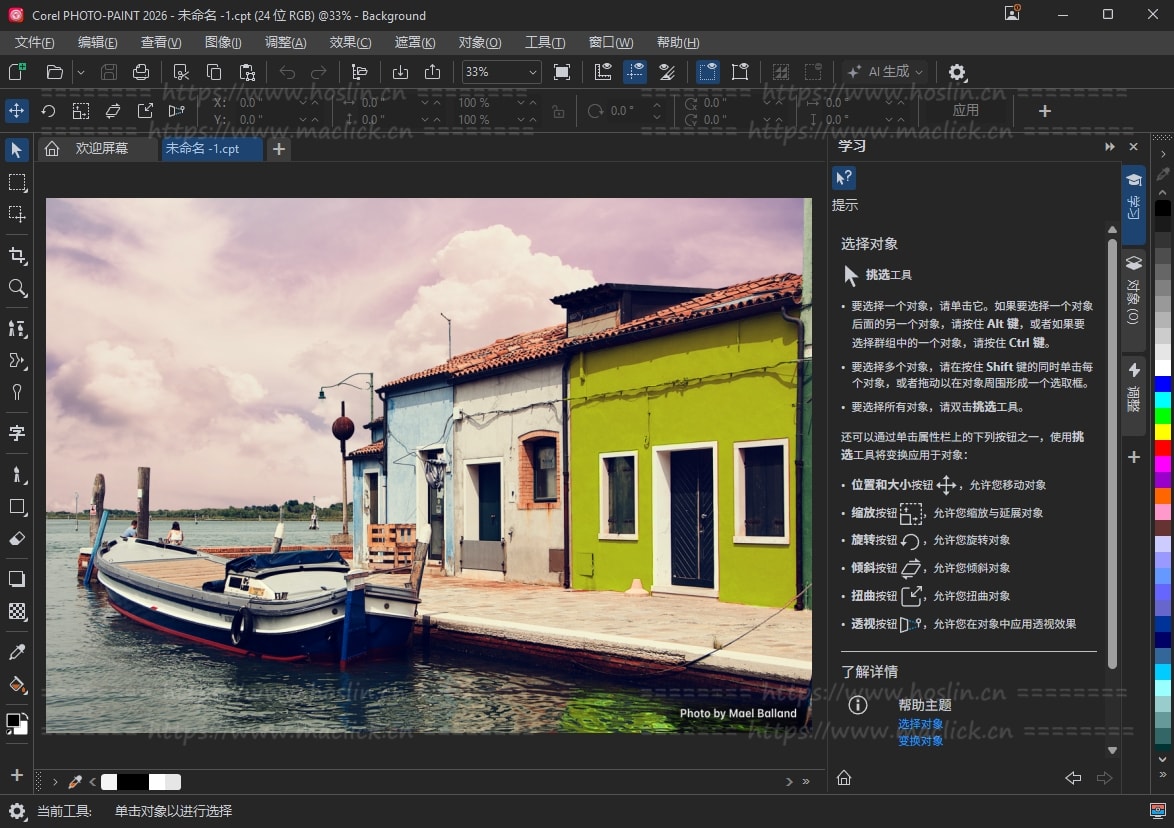The width and height of the screenshot is (1174, 828).
Task: Pick the Text tool in the toolbox
Action: [x=17, y=433]
